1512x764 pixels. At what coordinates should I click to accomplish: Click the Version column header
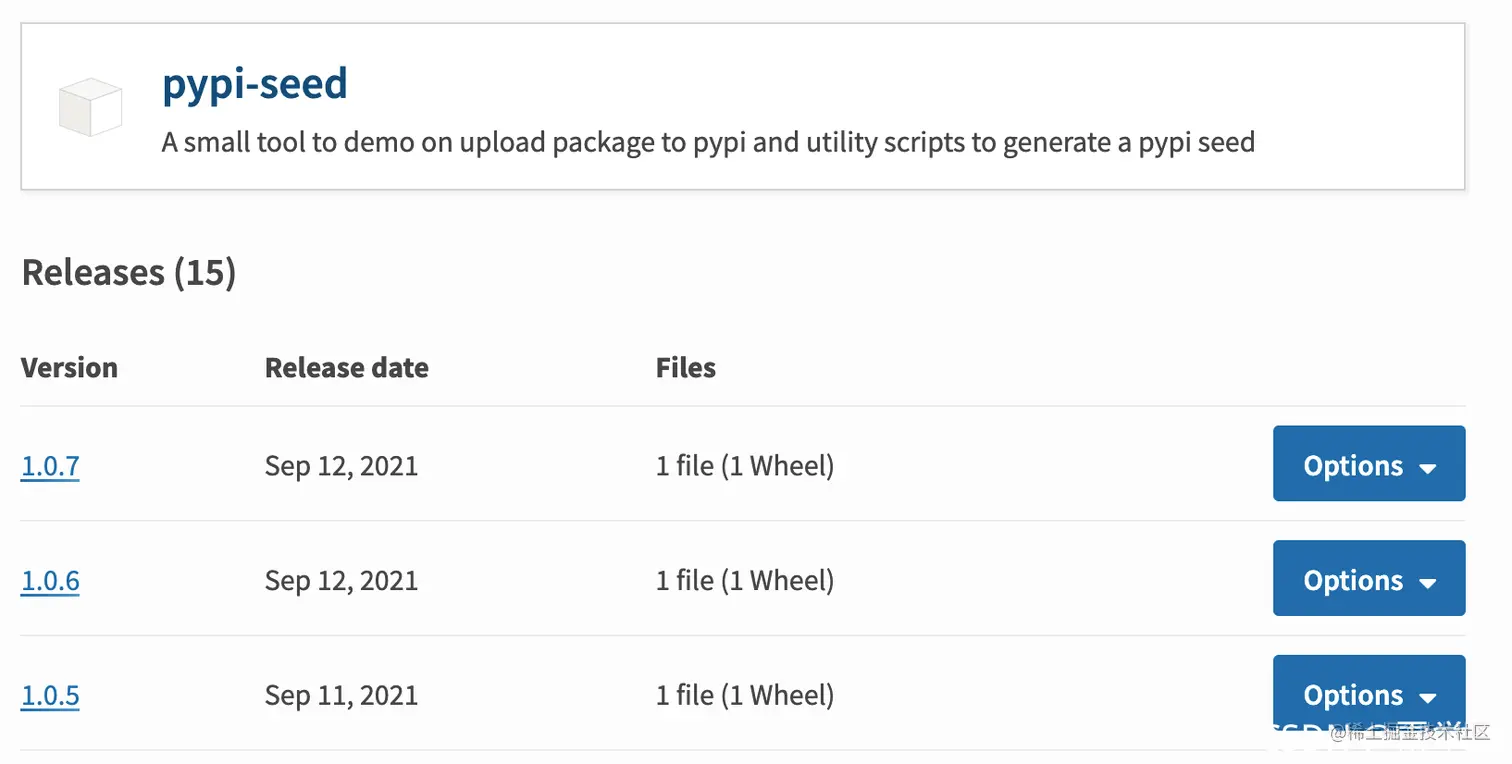pos(69,368)
